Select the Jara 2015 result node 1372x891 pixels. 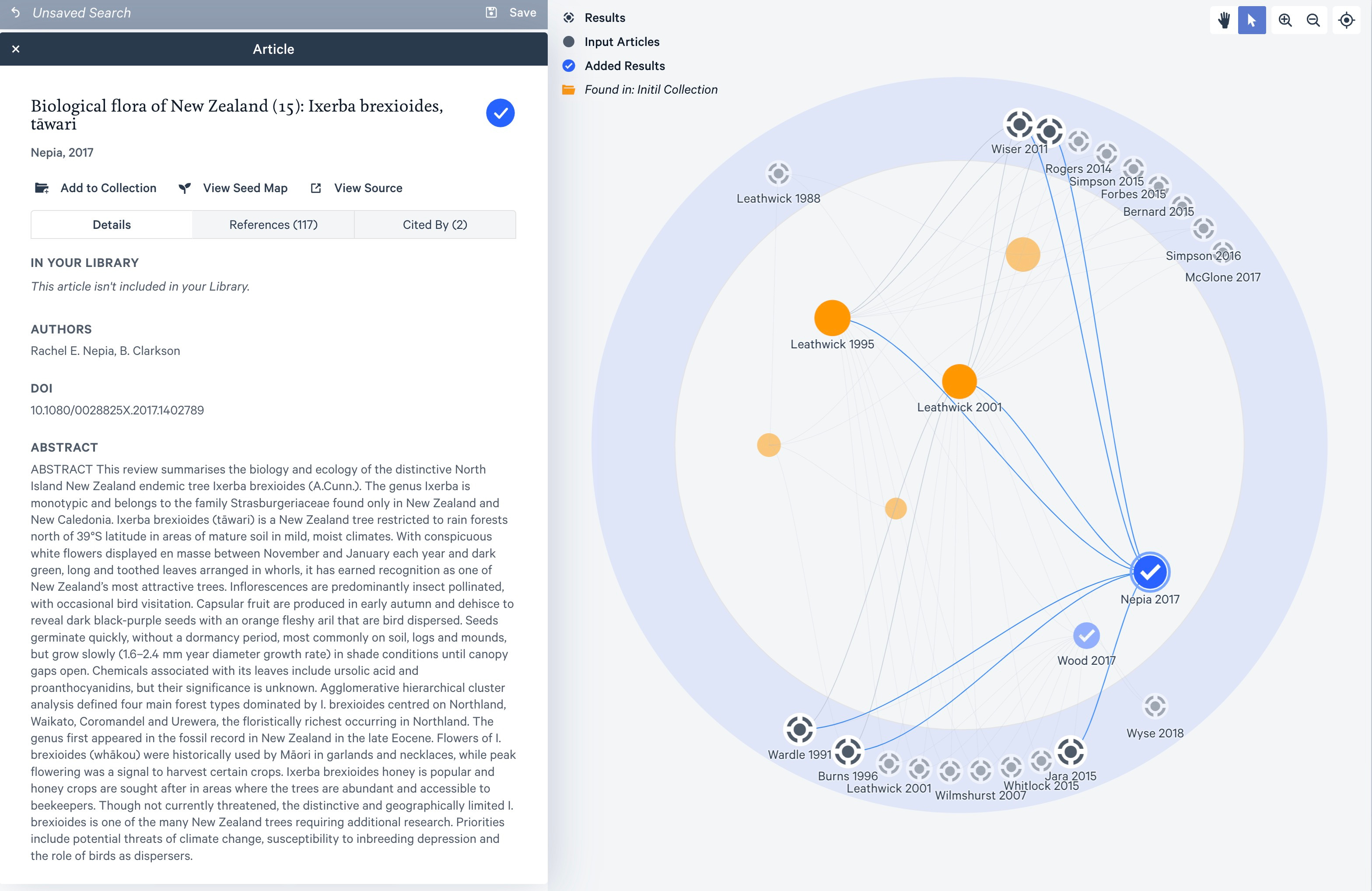[x=1071, y=751]
